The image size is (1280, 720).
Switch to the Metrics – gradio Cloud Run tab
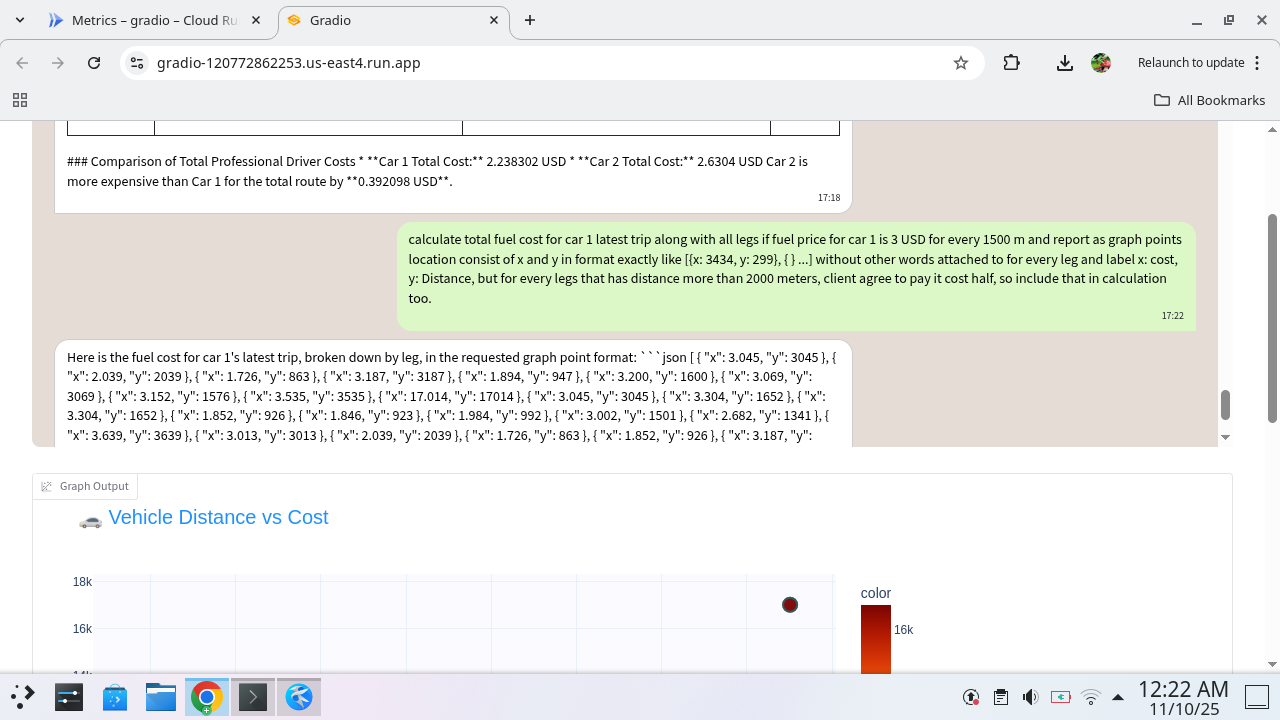[155, 20]
